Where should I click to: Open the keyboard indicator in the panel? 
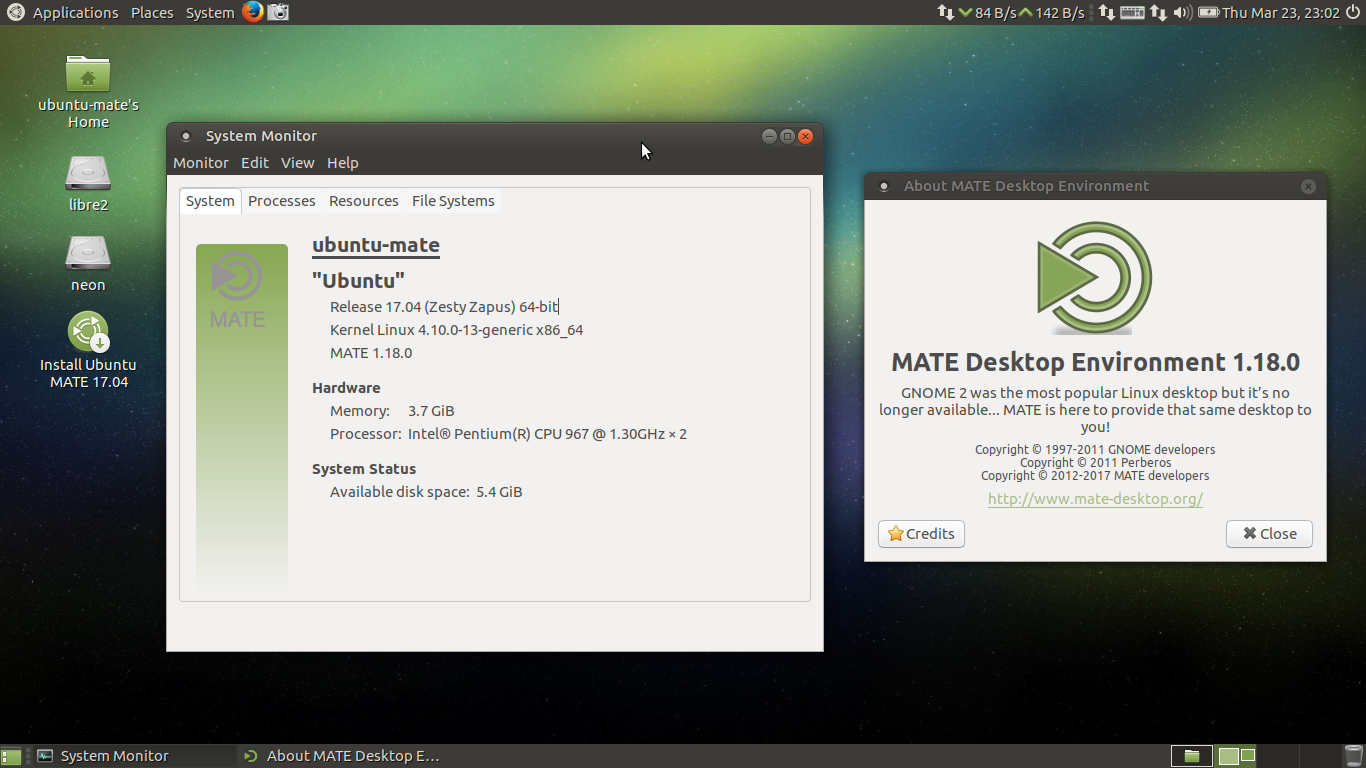(x=1132, y=12)
